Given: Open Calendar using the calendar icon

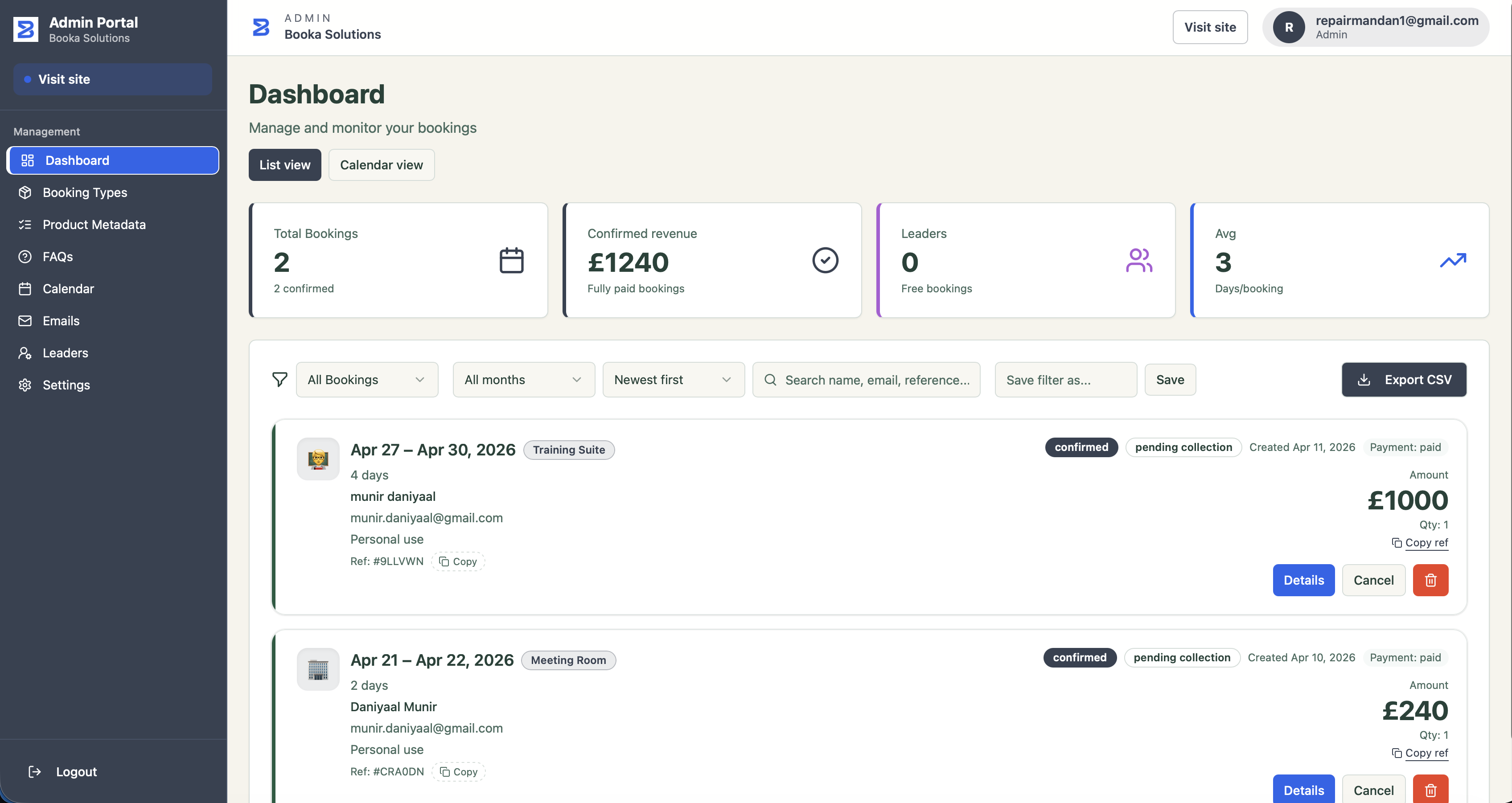Looking at the screenshot, I should [25, 289].
